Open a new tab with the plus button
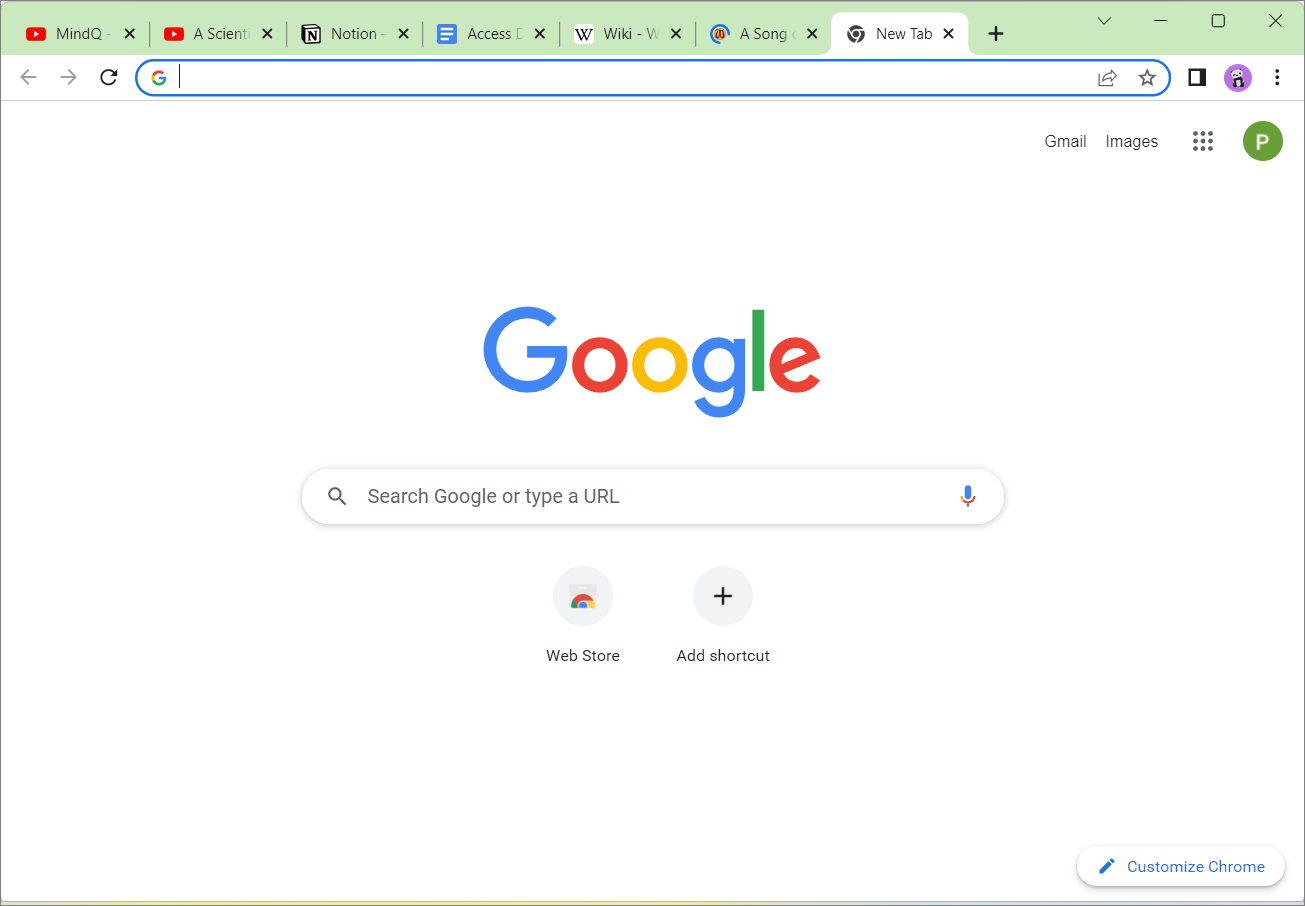This screenshot has height=906, width=1305. pyautogui.click(x=995, y=34)
